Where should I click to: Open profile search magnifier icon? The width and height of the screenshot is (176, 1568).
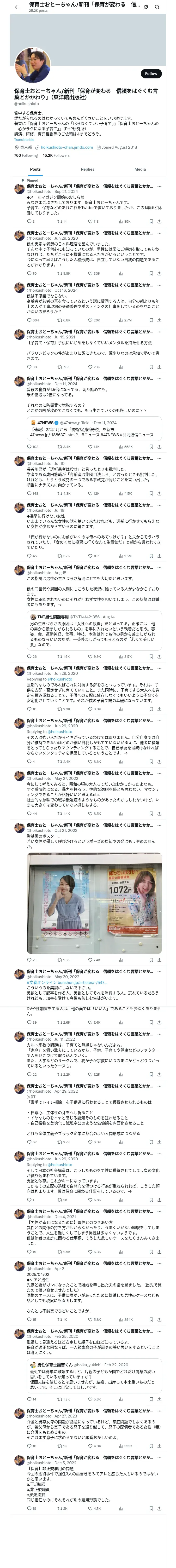157,7
